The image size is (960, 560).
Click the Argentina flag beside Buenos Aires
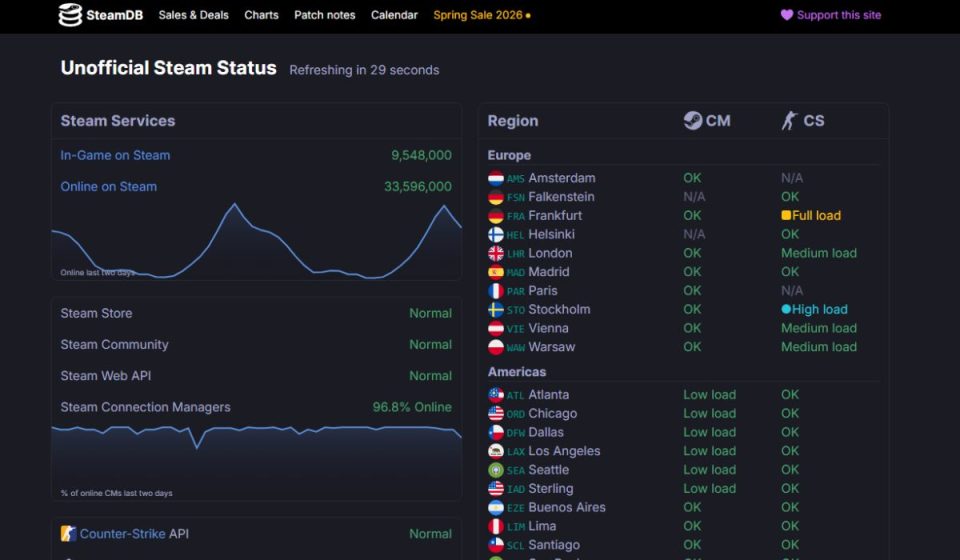click(495, 507)
